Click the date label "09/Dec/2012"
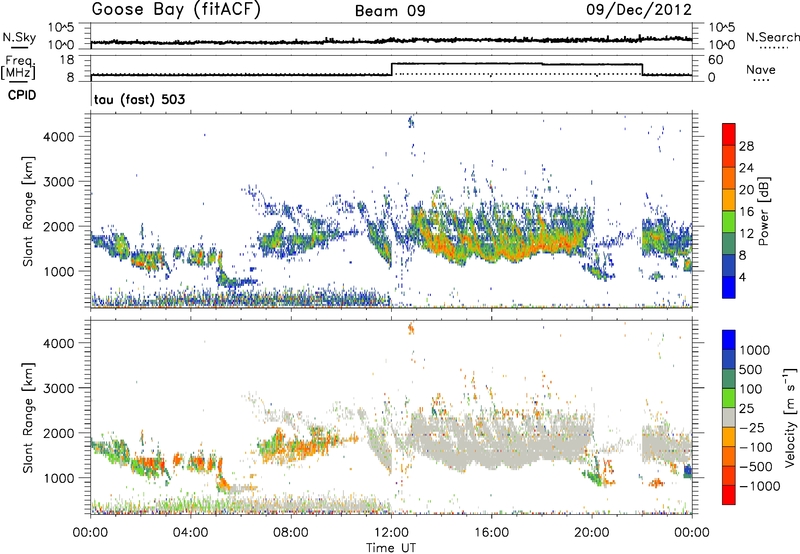800x554 pixels. coord(639,10)
